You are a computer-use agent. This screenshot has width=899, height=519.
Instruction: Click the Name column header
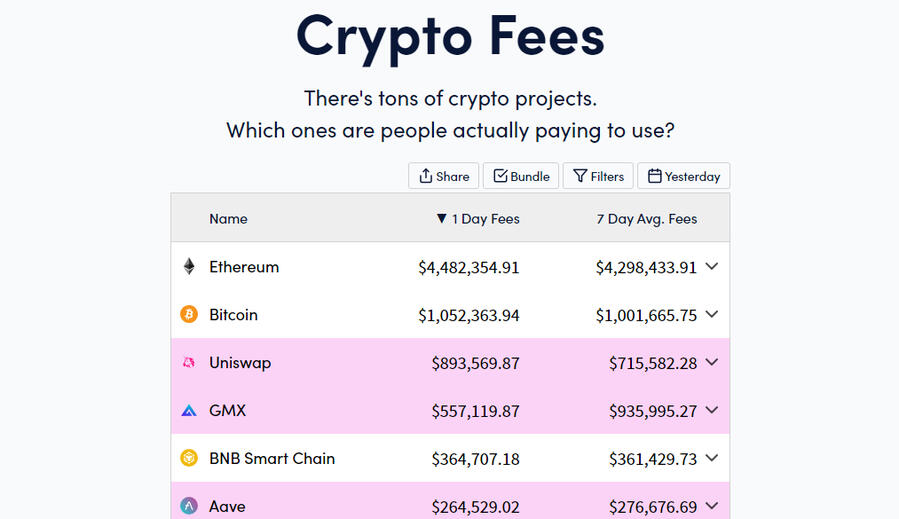click(228, 219)
